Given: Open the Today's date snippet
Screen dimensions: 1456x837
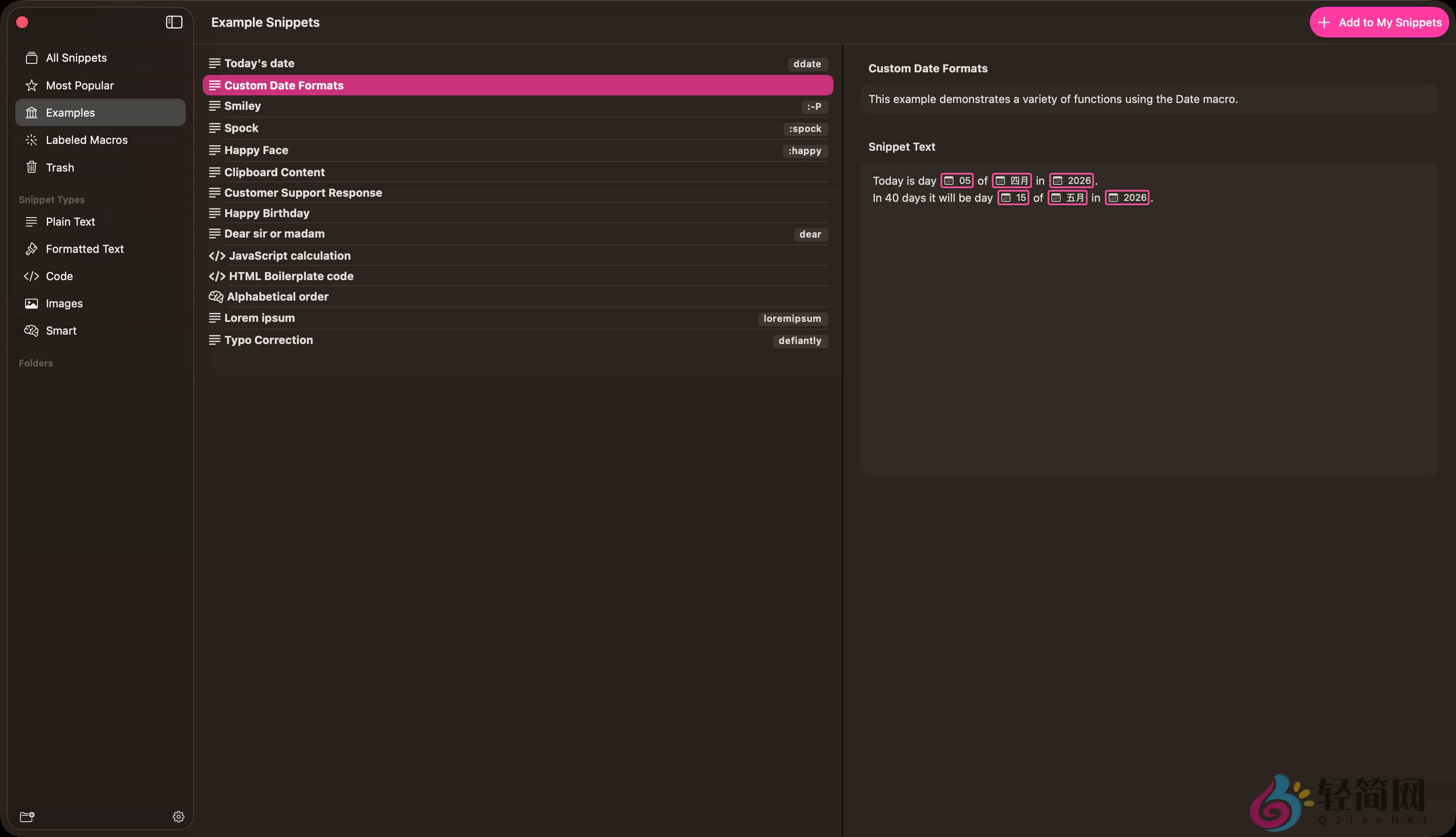Looking at the screenshot, I should (x=259, y=63).
